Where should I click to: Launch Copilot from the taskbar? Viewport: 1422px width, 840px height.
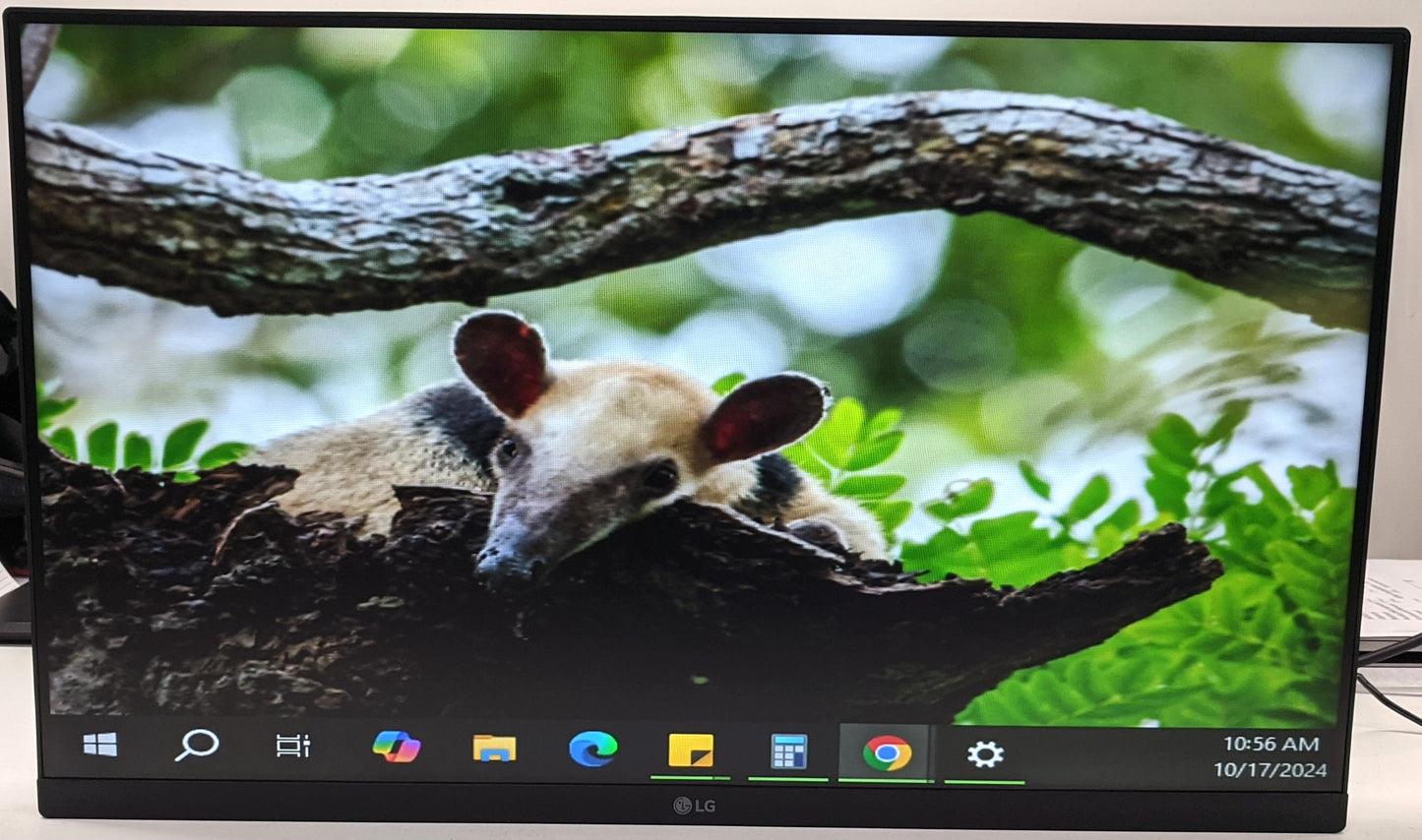(x=396, y=748)
